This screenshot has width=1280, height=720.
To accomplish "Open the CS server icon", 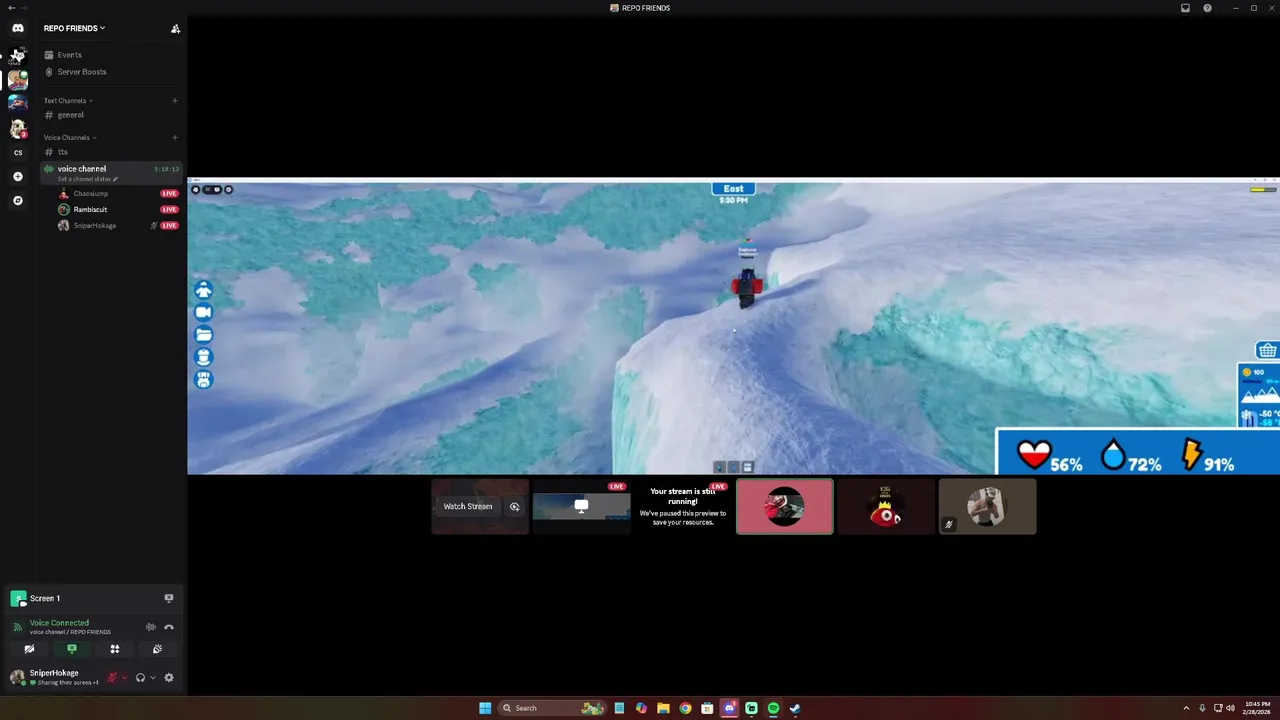I will tap(18, 153).
